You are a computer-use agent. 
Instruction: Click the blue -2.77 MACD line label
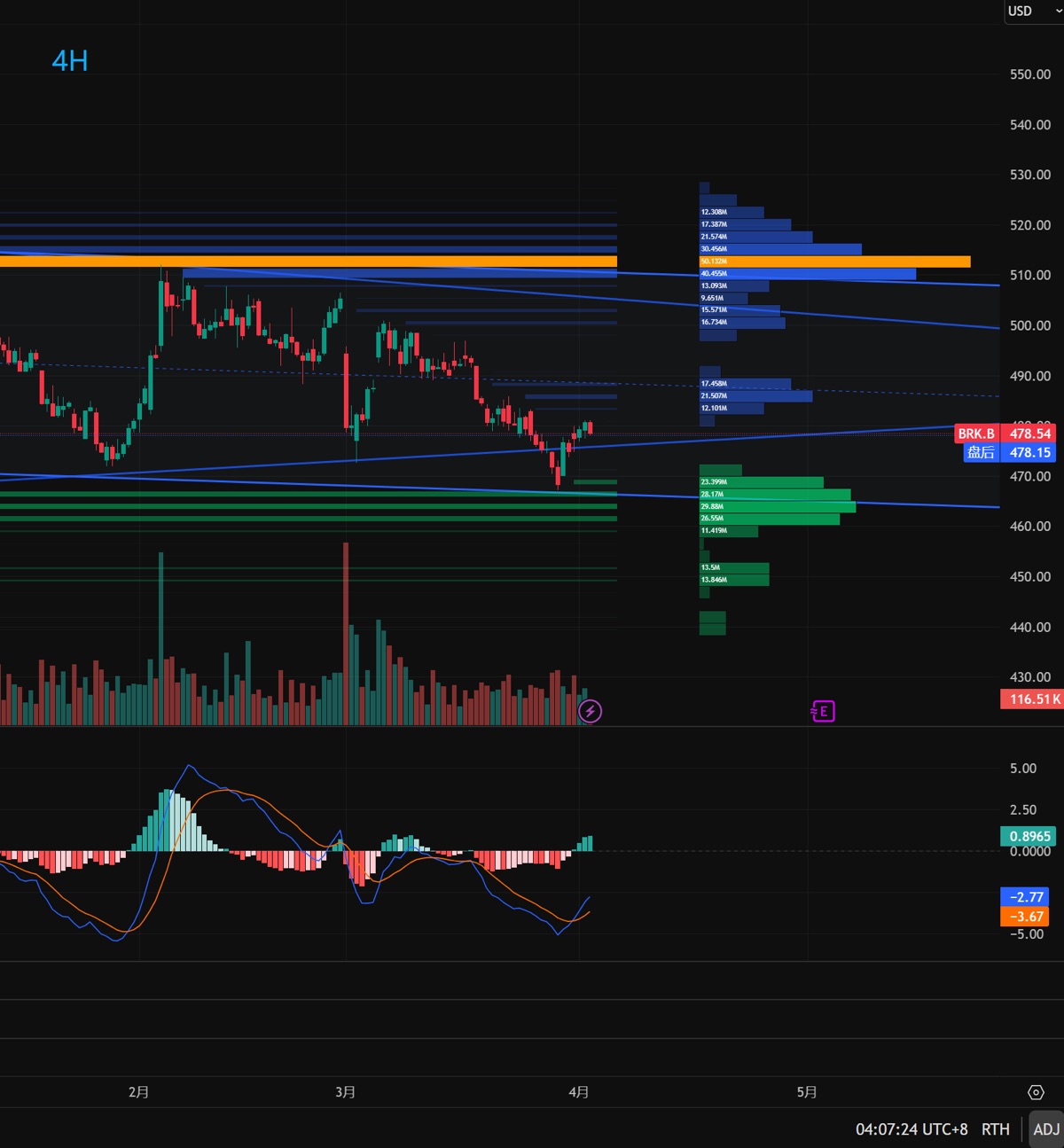[x=1025, y=897]
